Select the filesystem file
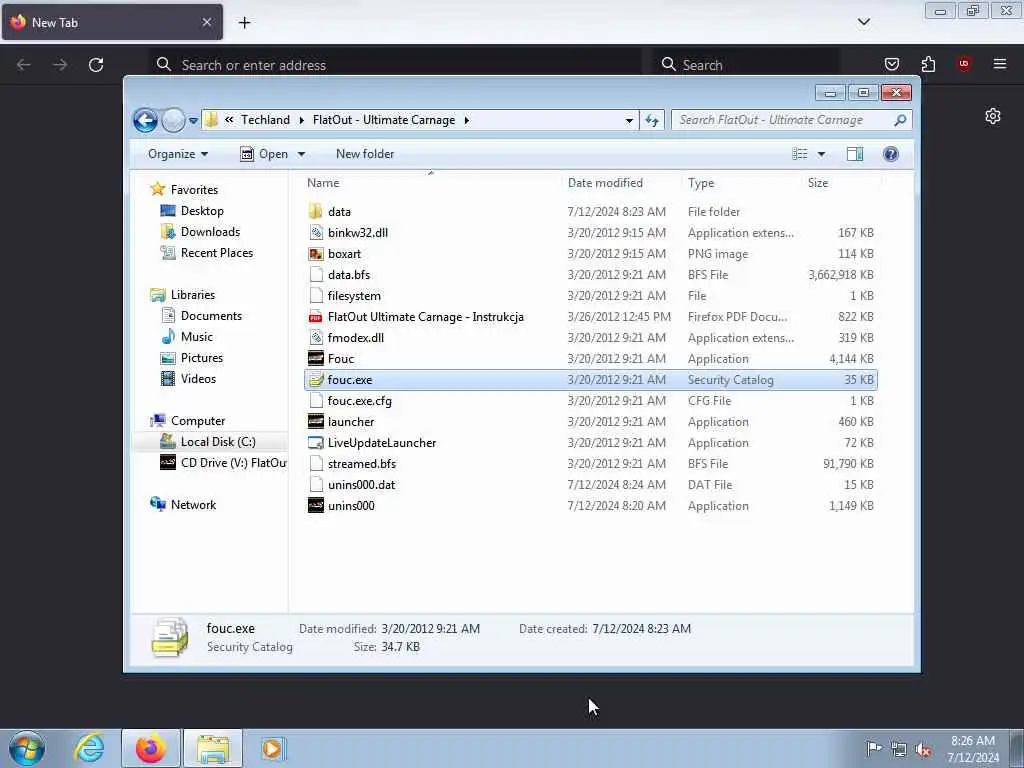This screenshot has height=768, width=1024. pos(354,296)
